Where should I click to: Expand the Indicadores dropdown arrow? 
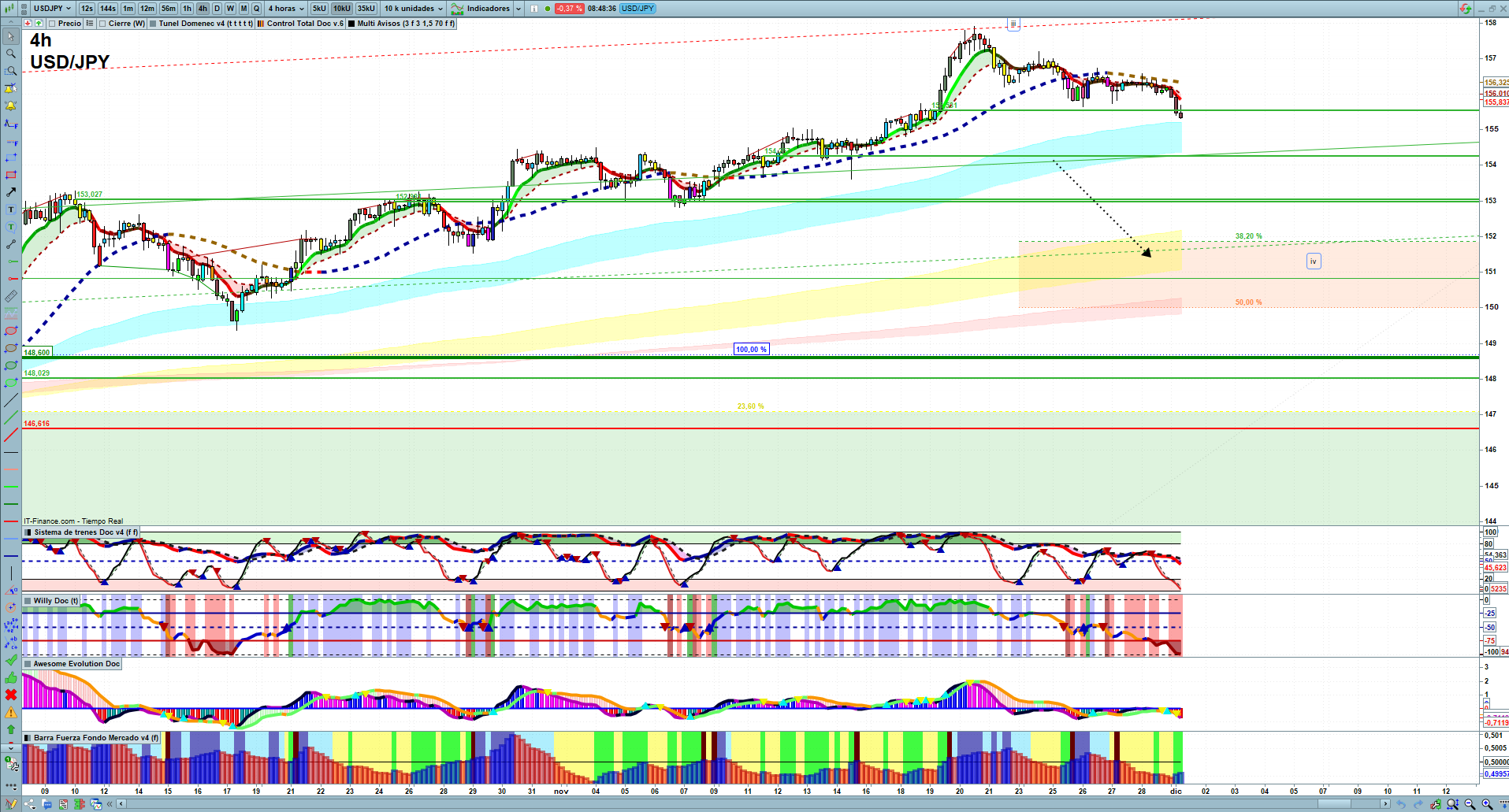518,9
